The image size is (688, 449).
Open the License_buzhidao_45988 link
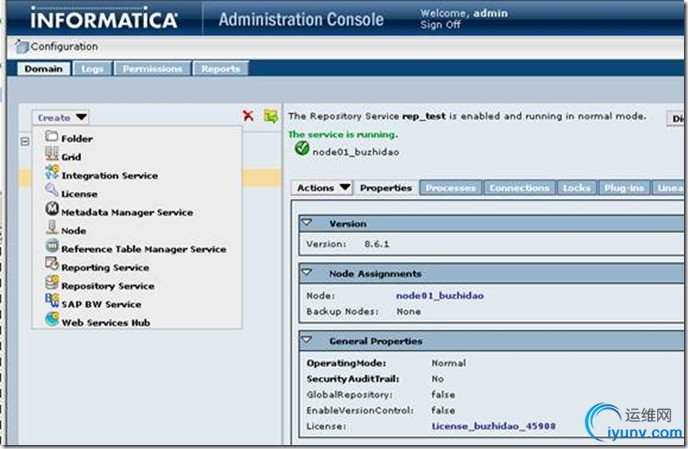click(494, 426)
